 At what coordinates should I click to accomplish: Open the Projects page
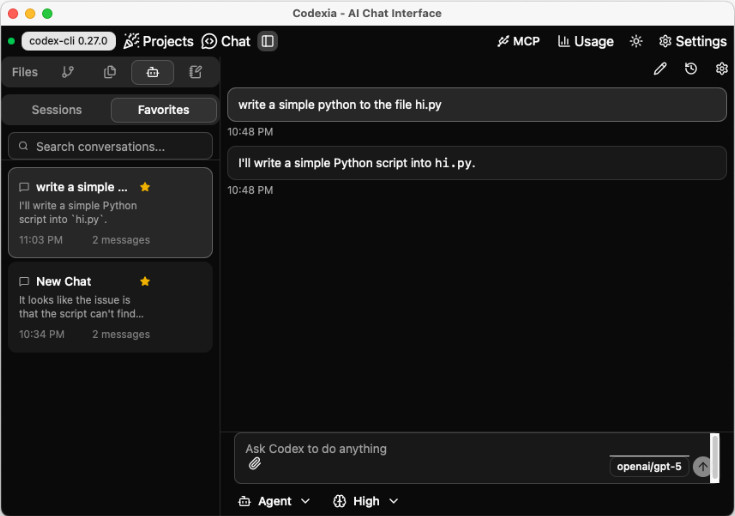pos(158,41)
